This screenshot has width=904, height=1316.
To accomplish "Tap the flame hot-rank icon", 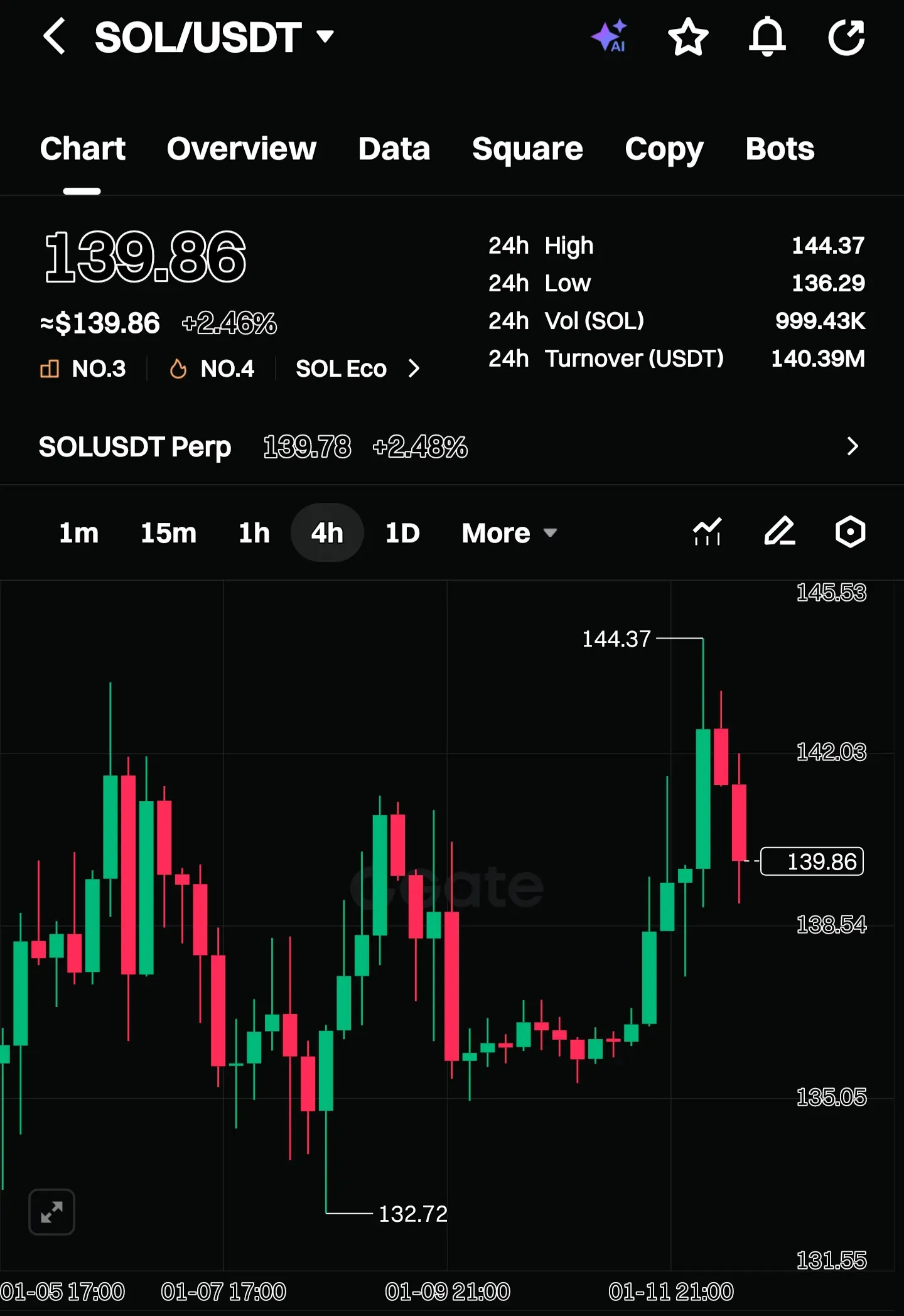I will pos(178,369).
